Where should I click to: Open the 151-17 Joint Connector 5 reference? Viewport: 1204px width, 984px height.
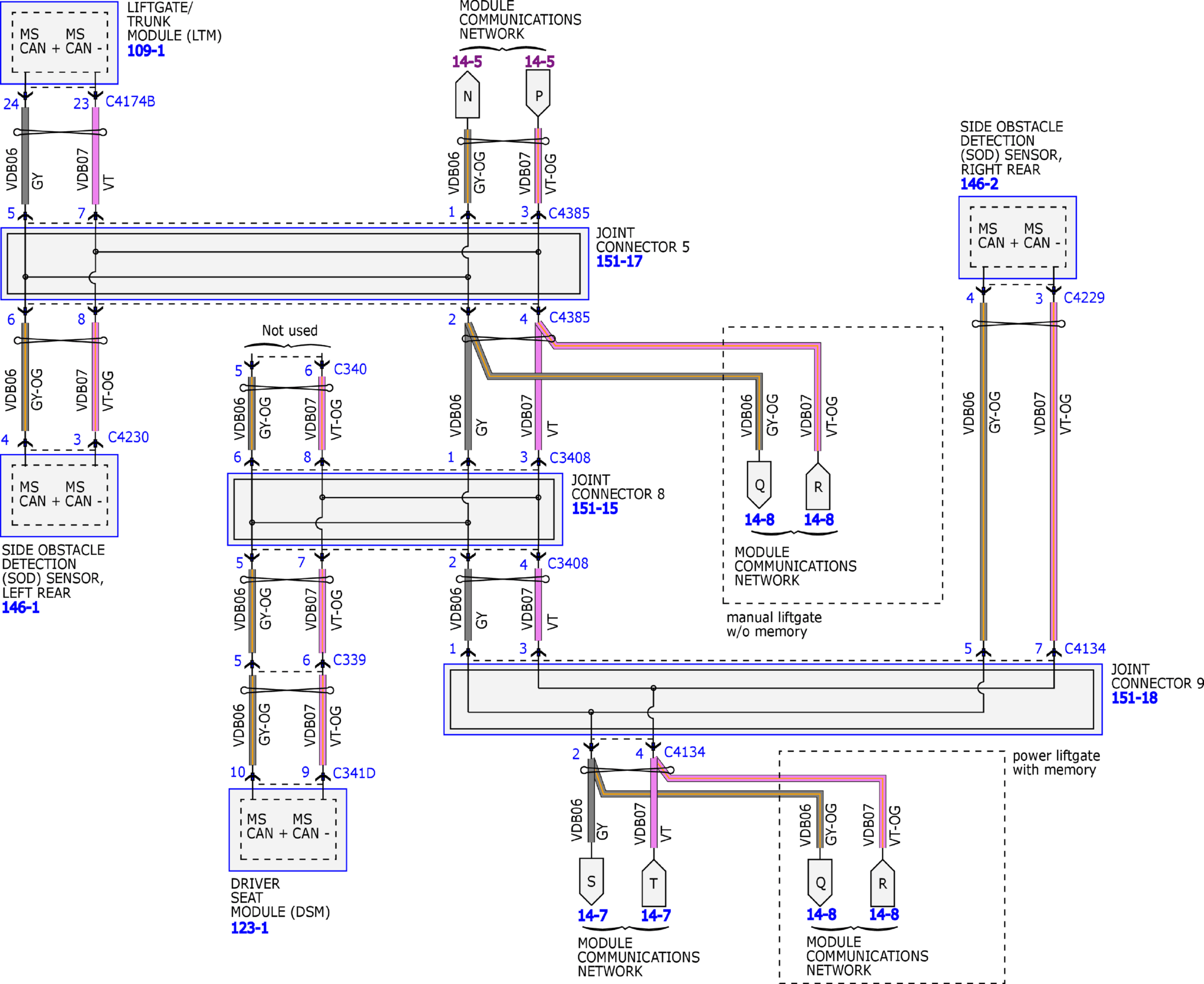(x=619, y=261)
